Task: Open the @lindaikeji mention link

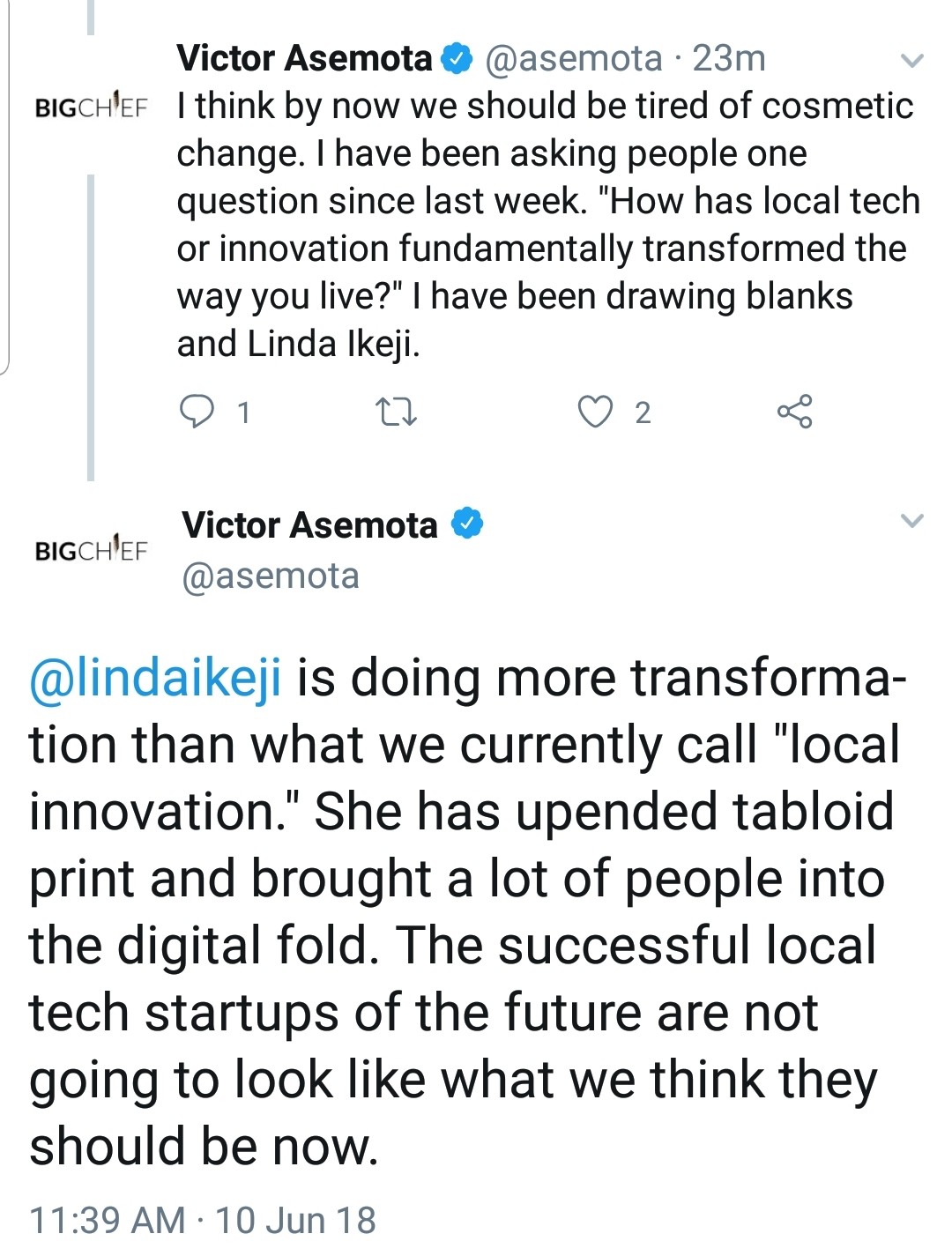Action: 156,679
